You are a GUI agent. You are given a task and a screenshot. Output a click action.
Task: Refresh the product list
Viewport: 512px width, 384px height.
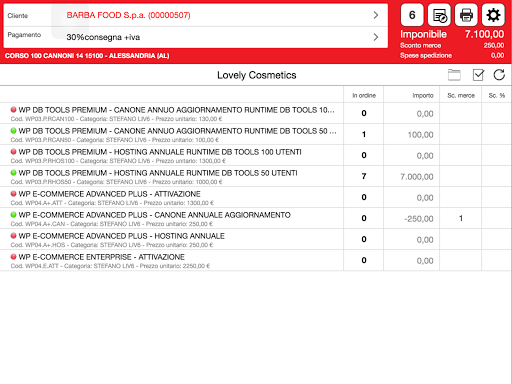click(x=499, y=75)
